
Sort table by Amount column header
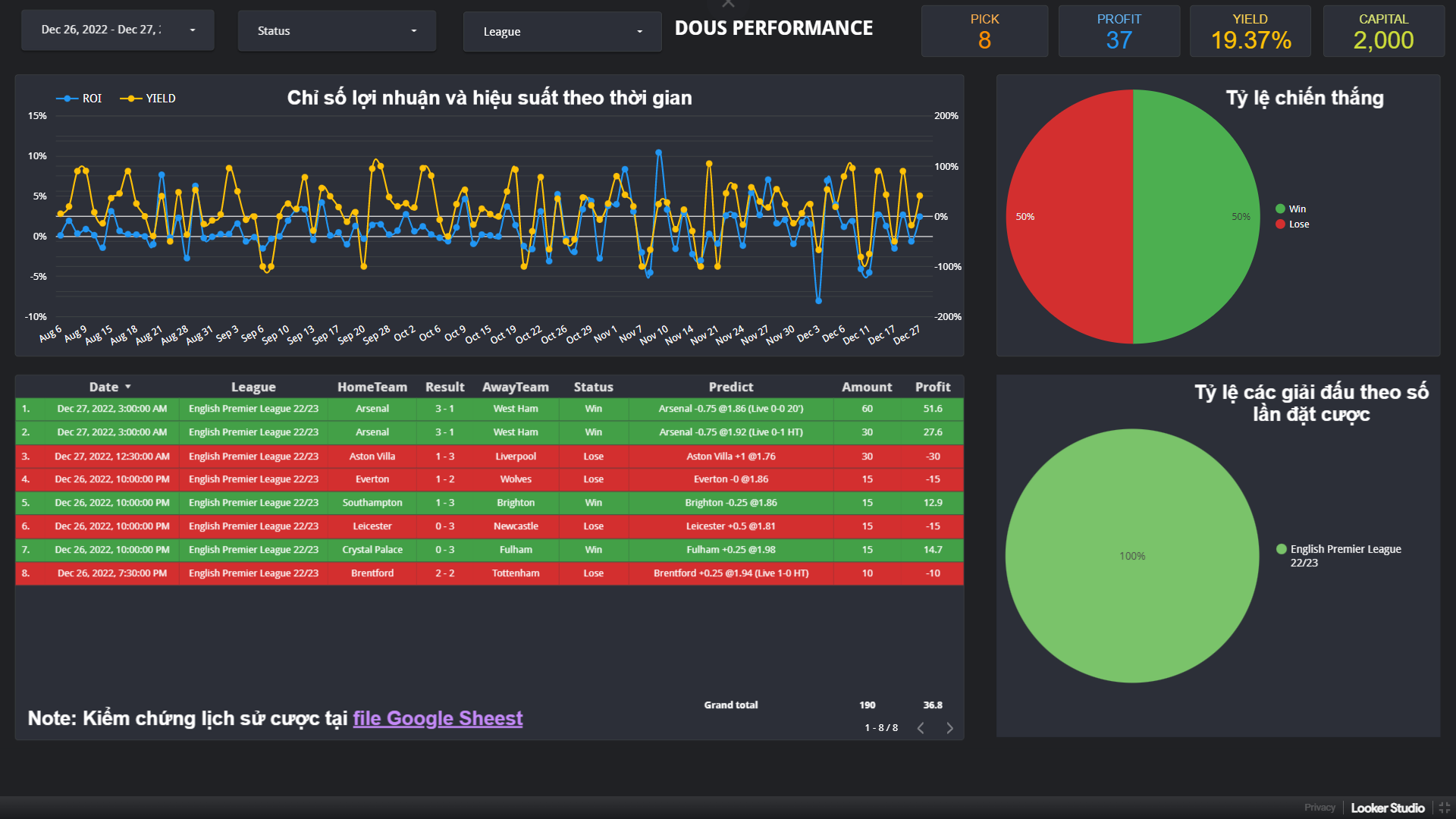[x=866, y=387]
